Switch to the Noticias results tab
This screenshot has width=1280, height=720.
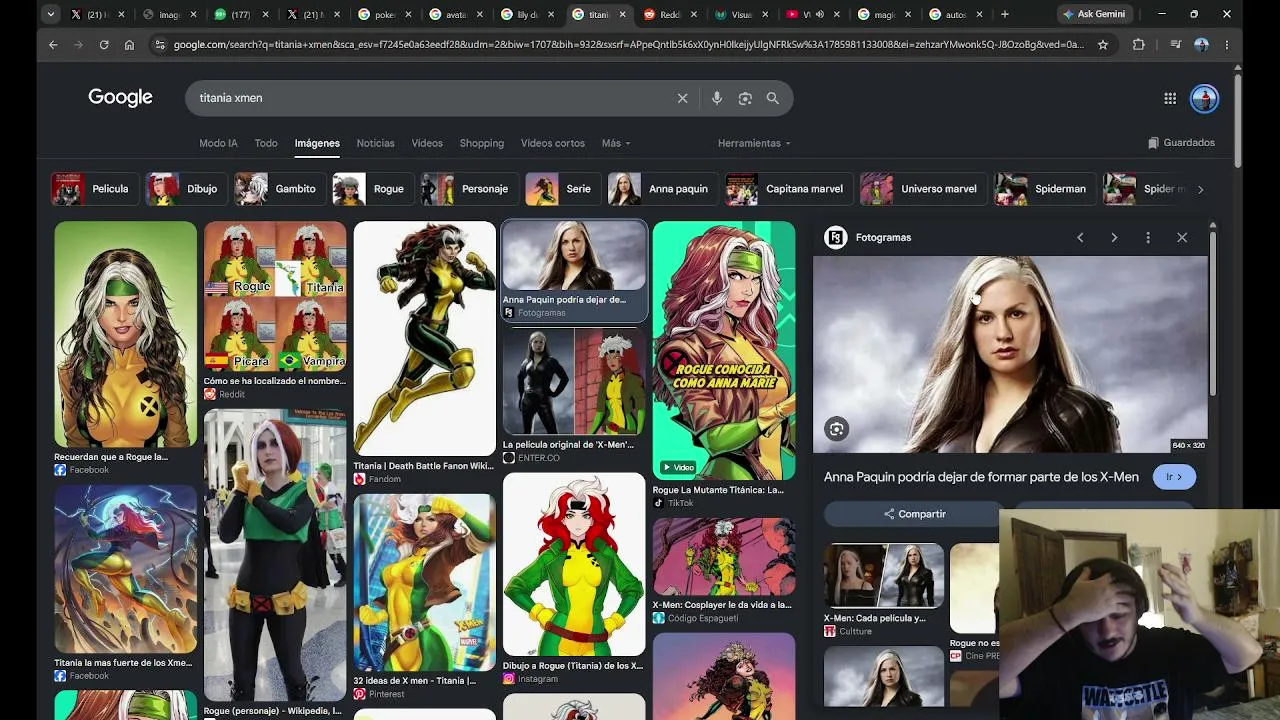[376, 143]
